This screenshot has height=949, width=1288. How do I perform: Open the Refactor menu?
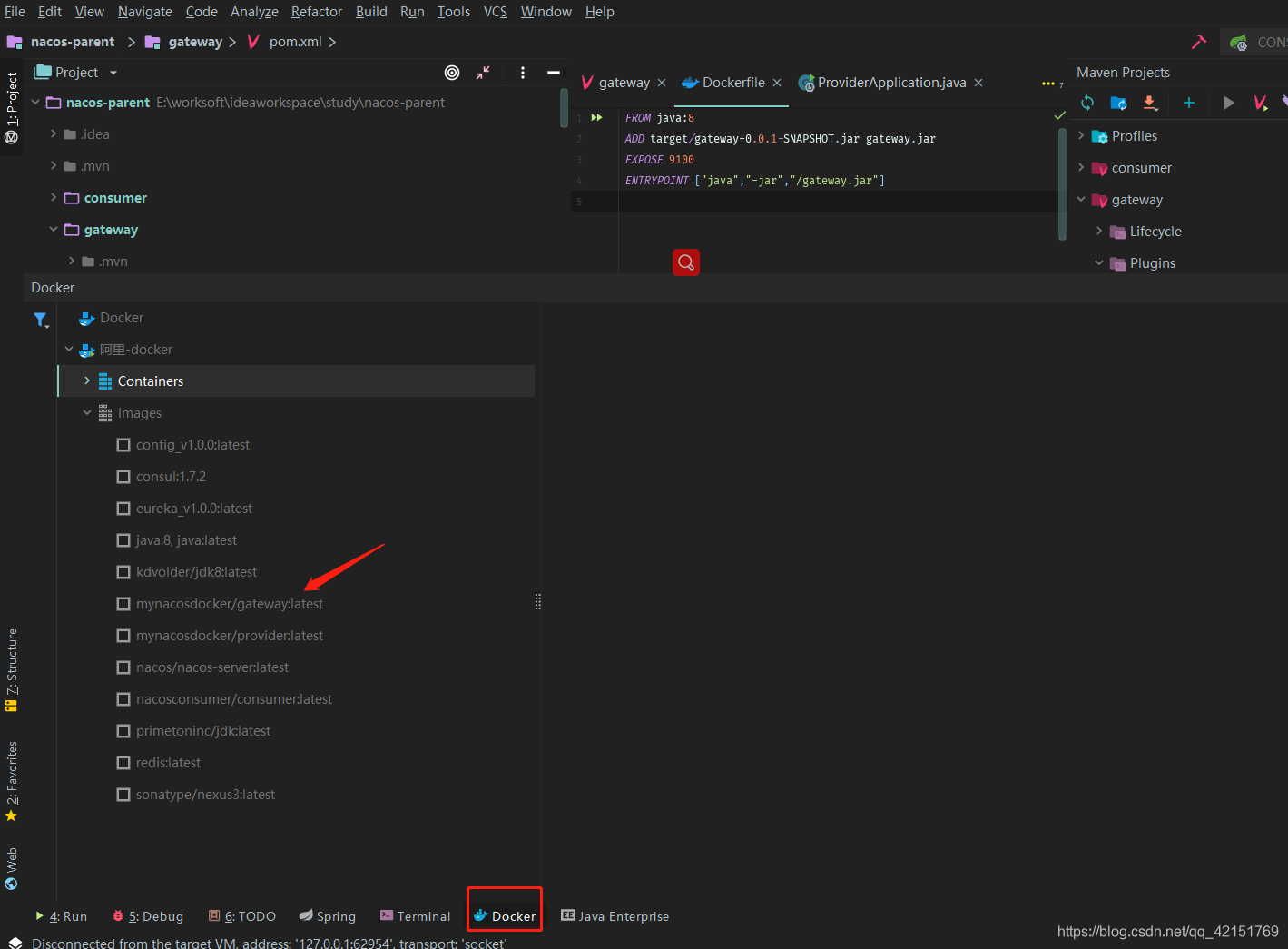point(317,12)
